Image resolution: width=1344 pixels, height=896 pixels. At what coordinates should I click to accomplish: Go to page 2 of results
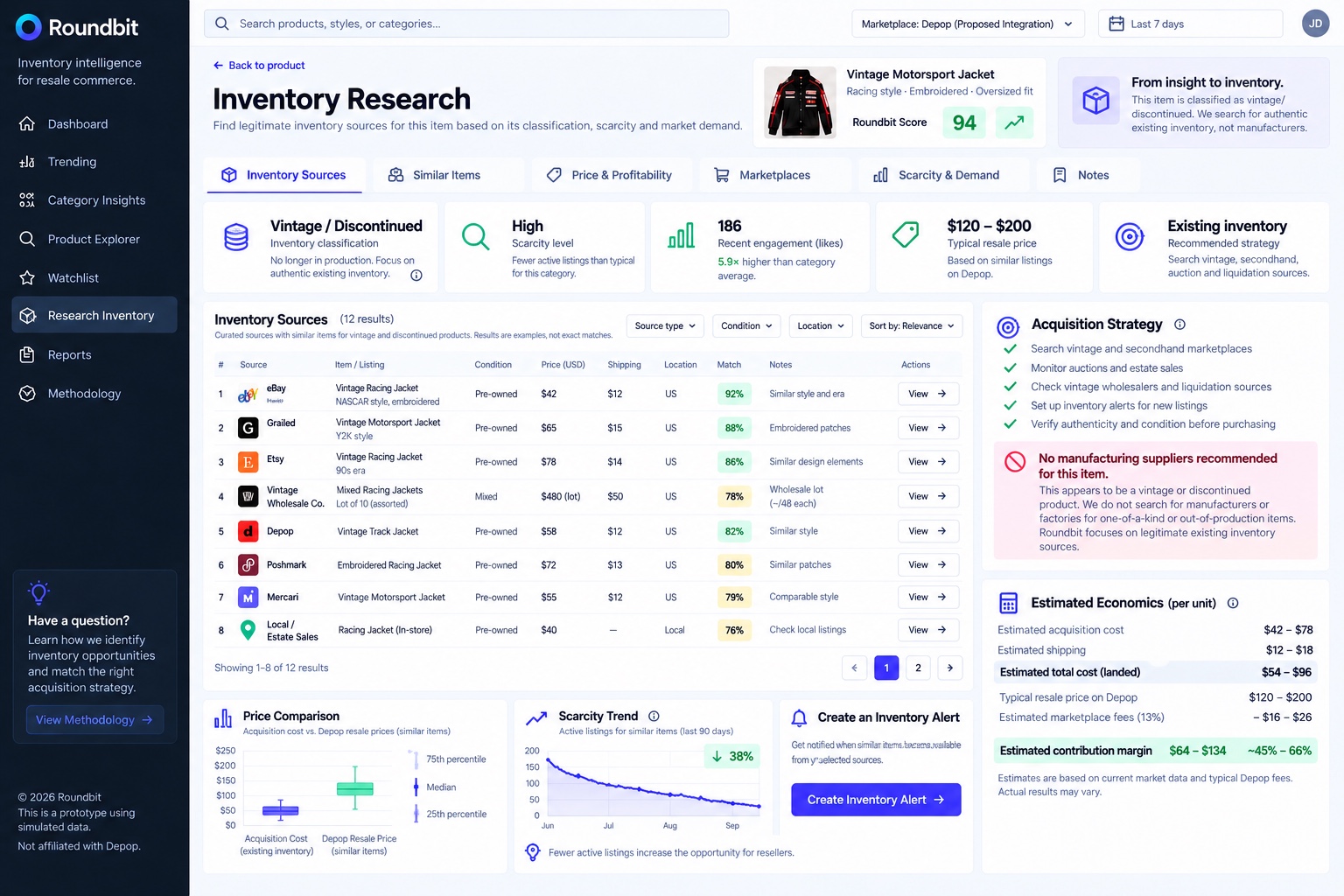tap(918, 668)
